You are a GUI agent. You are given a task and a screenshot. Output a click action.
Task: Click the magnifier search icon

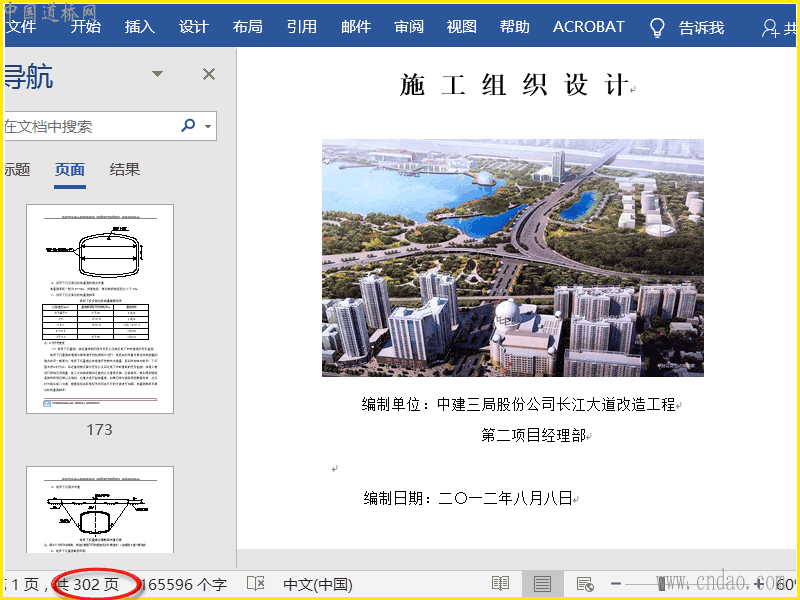(188, 125)
